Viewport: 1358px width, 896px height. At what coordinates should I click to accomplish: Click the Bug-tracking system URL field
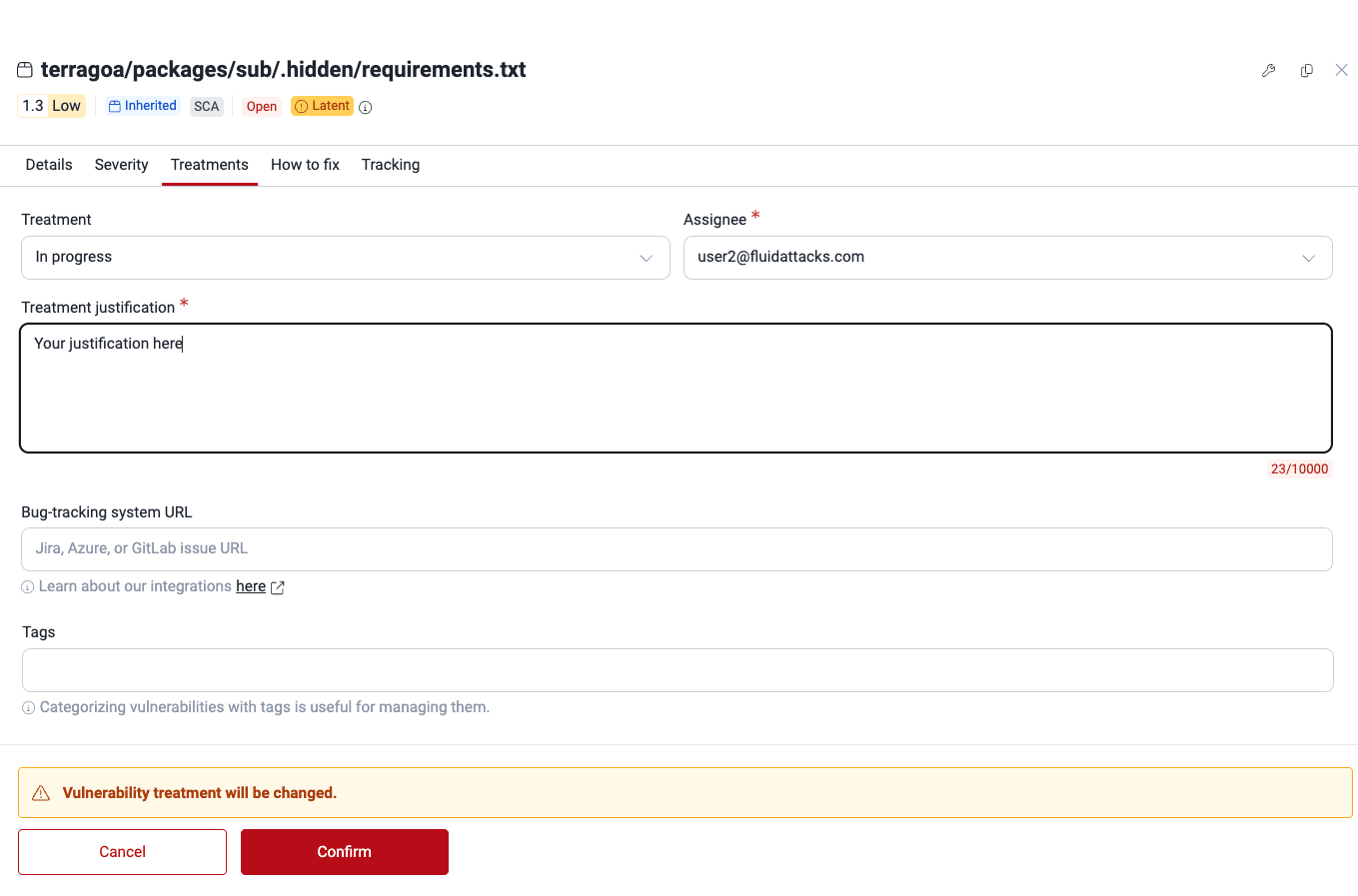coord(677,548)
